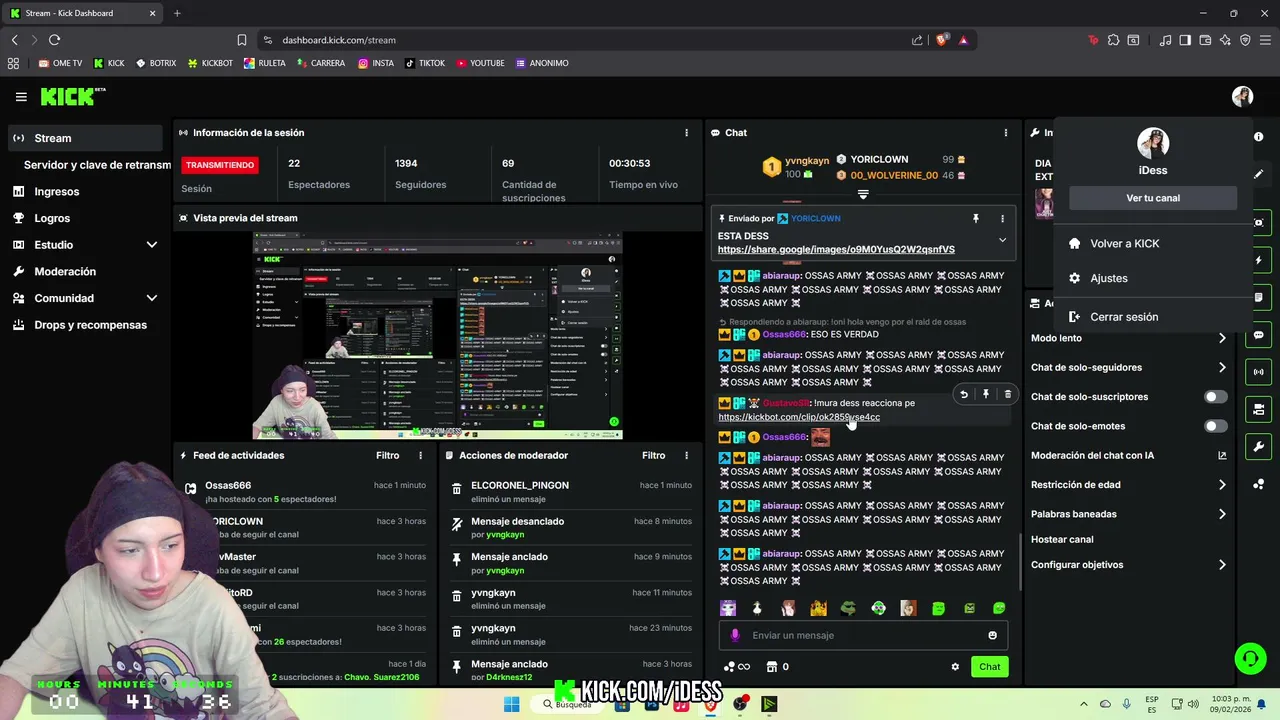Expand Restricción de edad settings
This screenshot has height=720, width=1280.
click(1222, 485)
